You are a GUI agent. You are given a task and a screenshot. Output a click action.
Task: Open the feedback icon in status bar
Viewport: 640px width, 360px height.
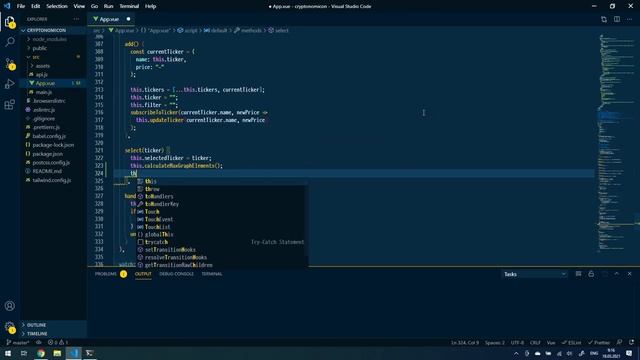tap(620, 342)
